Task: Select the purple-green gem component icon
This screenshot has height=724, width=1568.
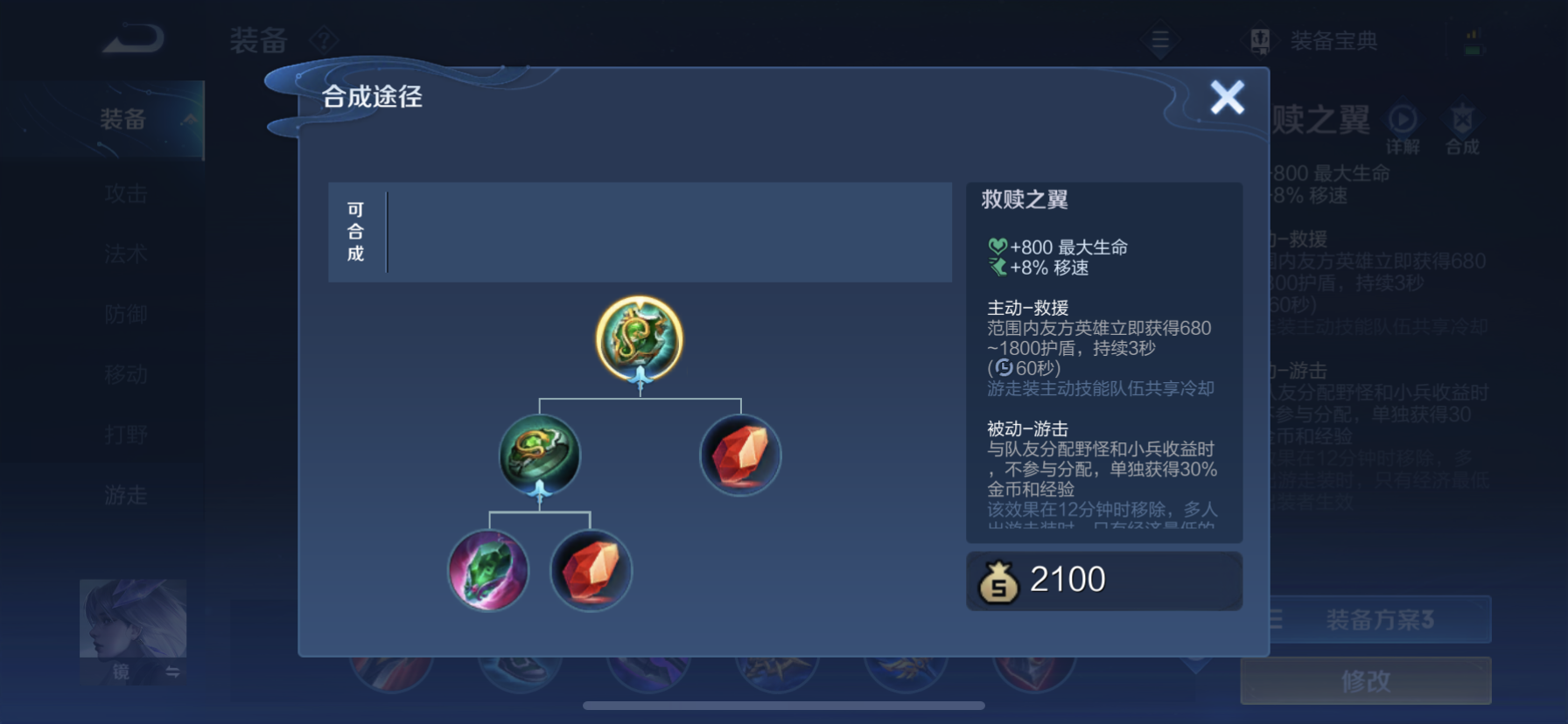Action: pos(488,571)
